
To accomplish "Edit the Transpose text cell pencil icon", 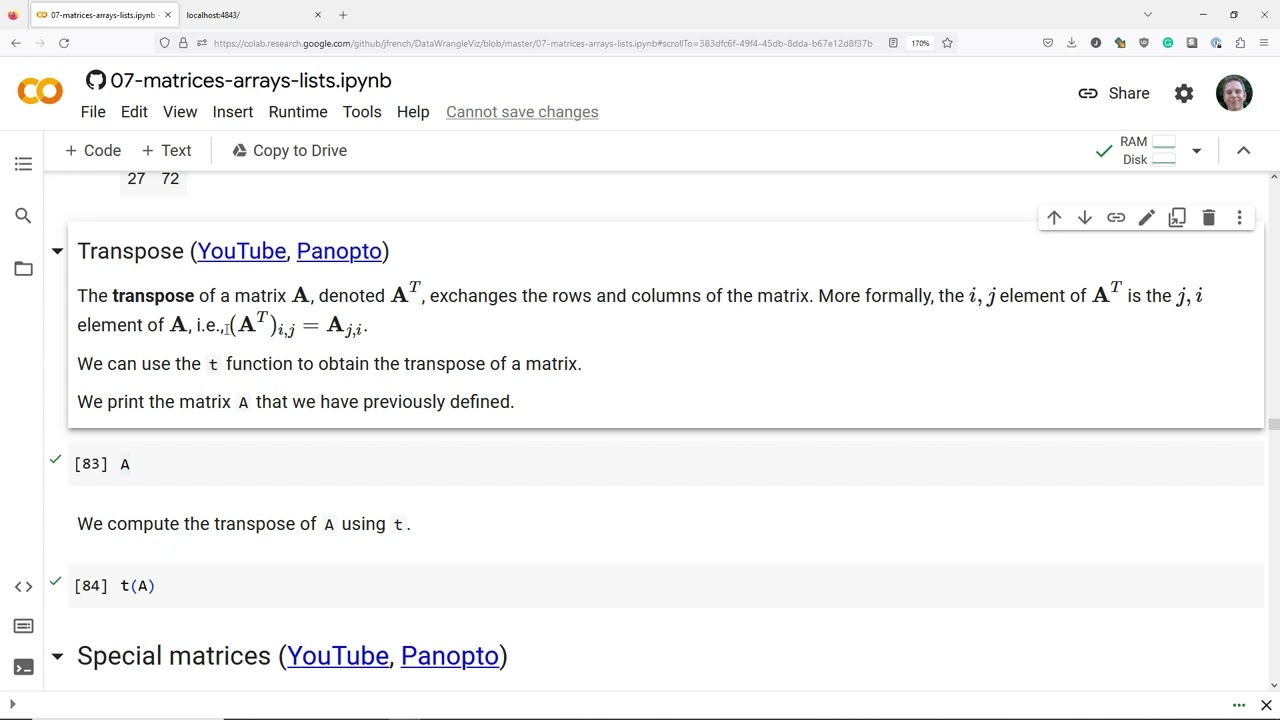I will pos(1147,218).
